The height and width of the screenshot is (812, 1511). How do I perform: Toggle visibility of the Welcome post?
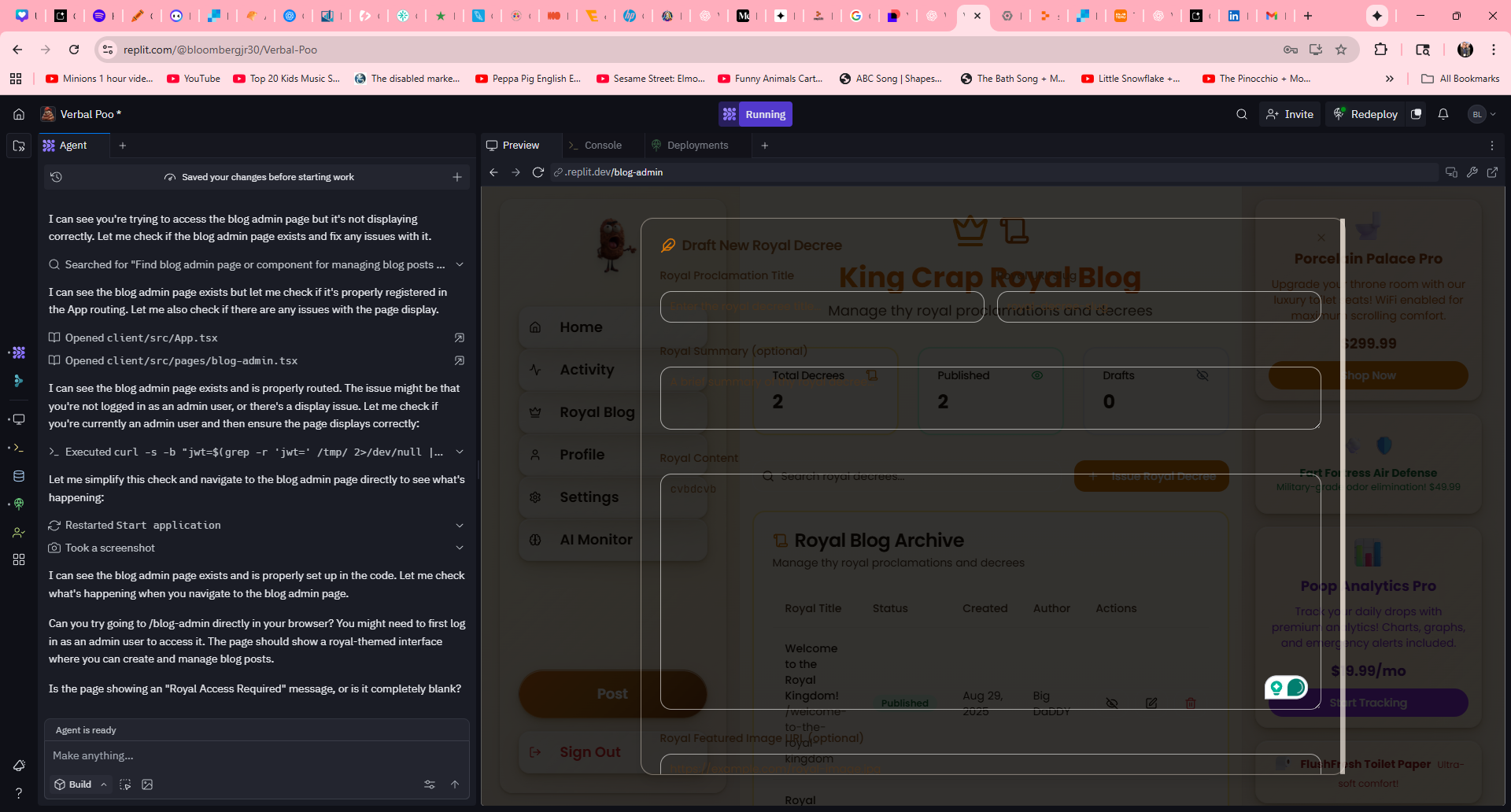1112,703
